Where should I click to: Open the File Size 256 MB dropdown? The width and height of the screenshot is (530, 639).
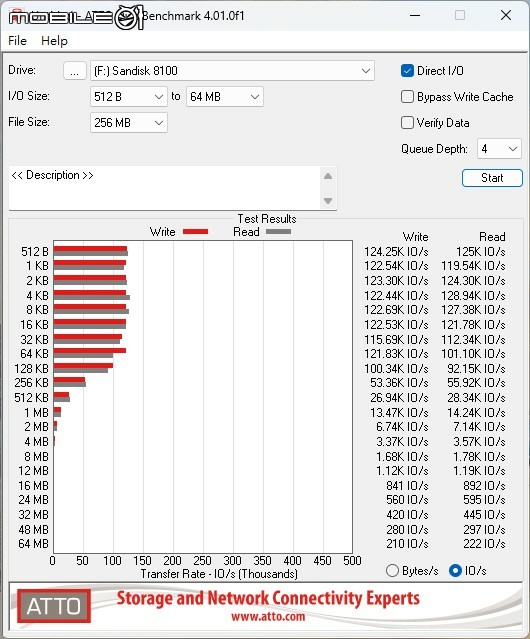(129, 123)
